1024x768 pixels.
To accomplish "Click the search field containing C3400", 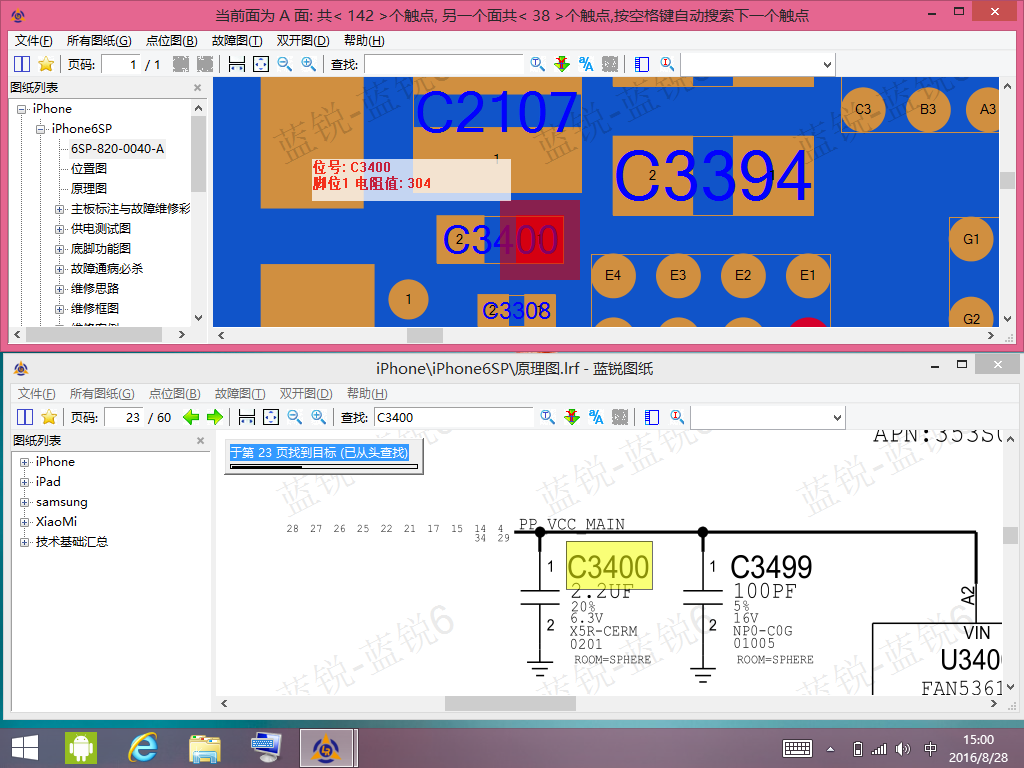I will coord(454,417).
